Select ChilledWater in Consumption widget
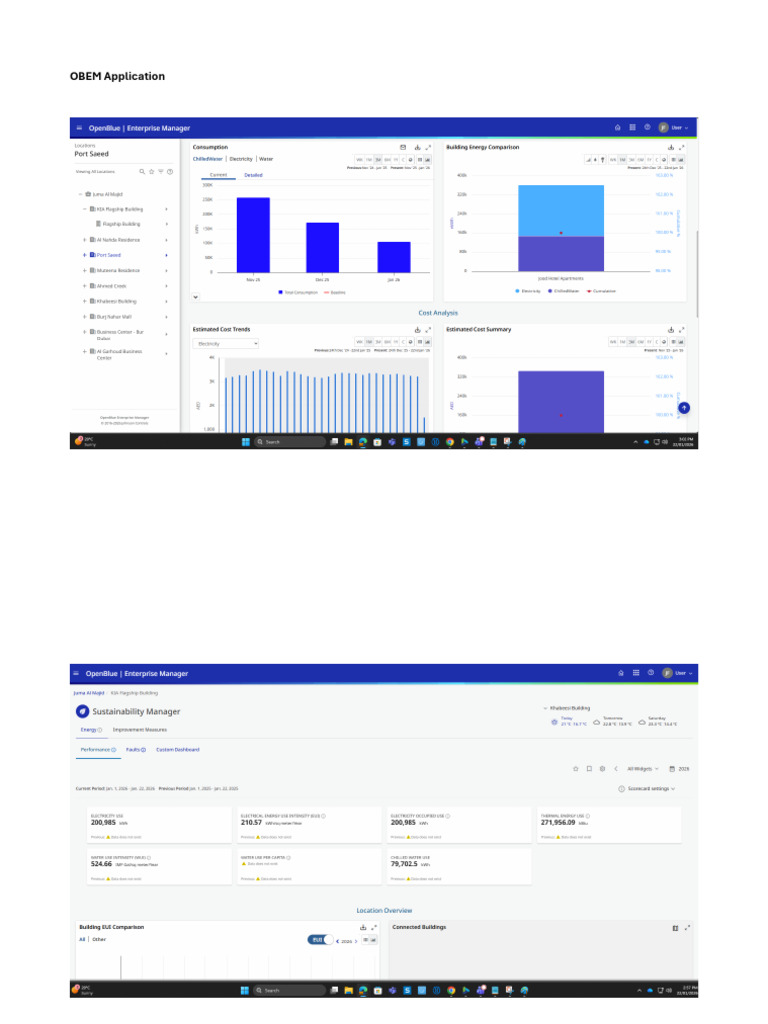This screenshot has height=1024, width=768. [208, 159]
